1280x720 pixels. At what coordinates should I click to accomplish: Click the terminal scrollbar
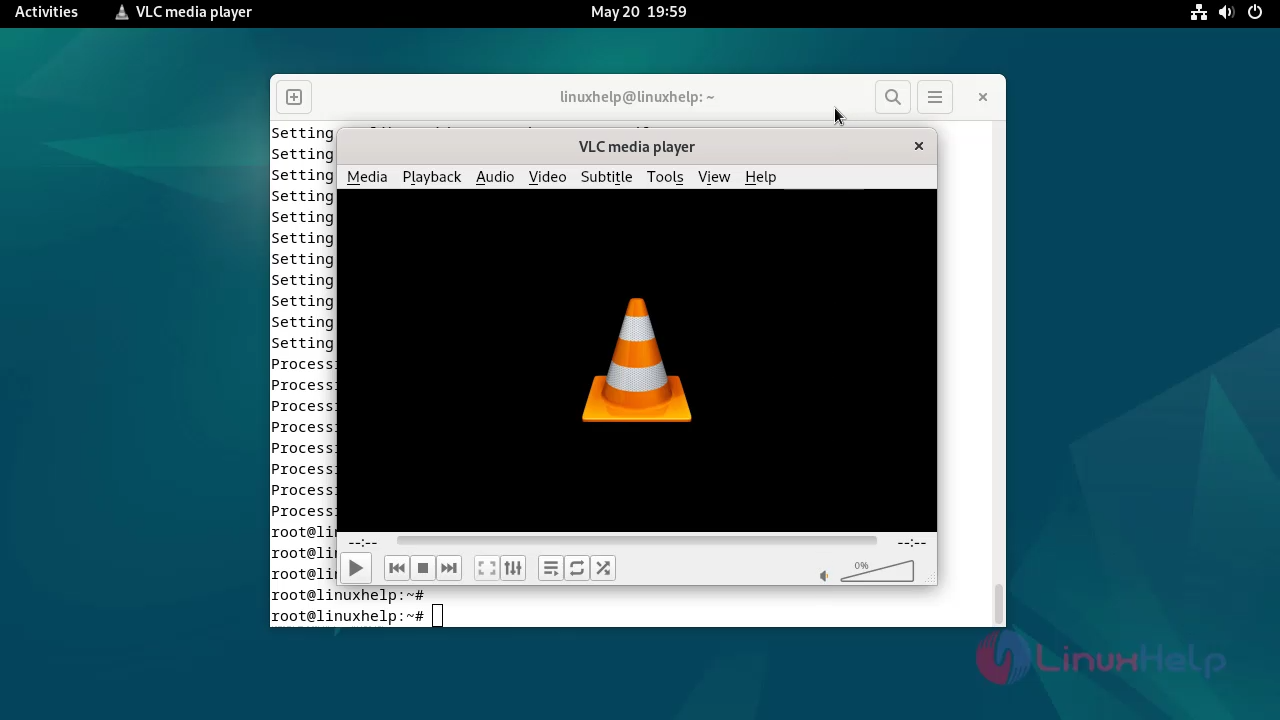(998, 603)
